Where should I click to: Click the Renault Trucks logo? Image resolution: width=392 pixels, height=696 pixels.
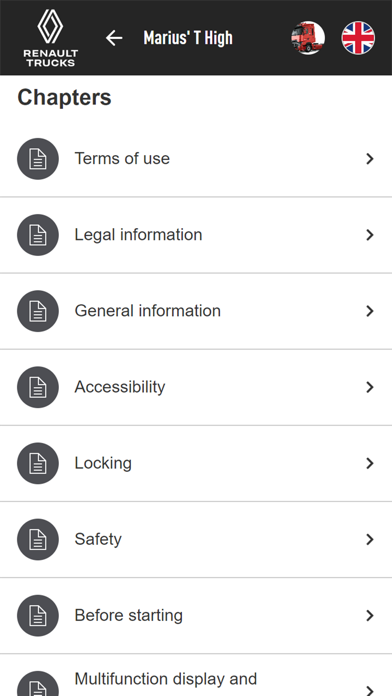[x=51, y=38]
